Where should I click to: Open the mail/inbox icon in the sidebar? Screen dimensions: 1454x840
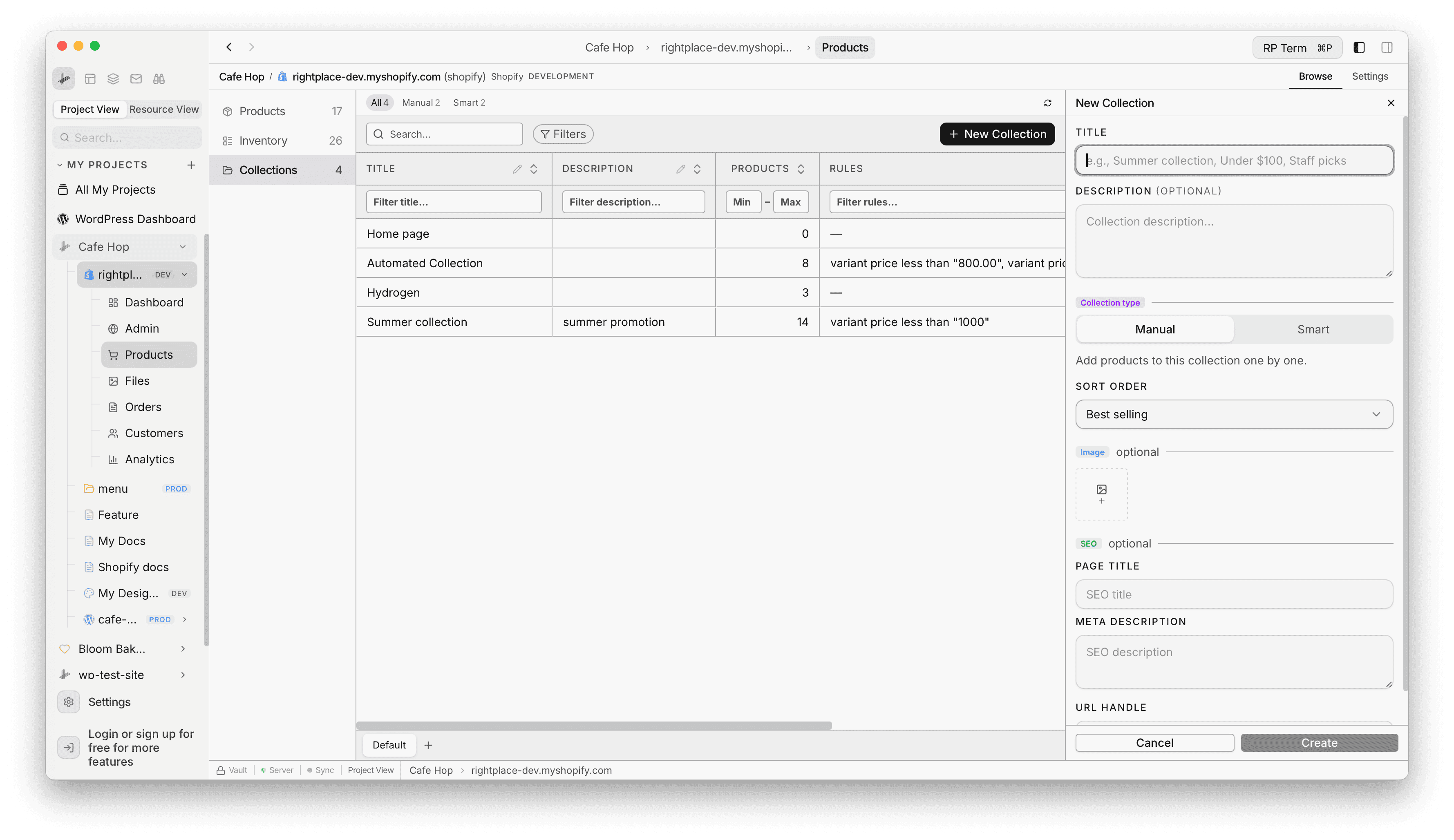click(136, 78)
